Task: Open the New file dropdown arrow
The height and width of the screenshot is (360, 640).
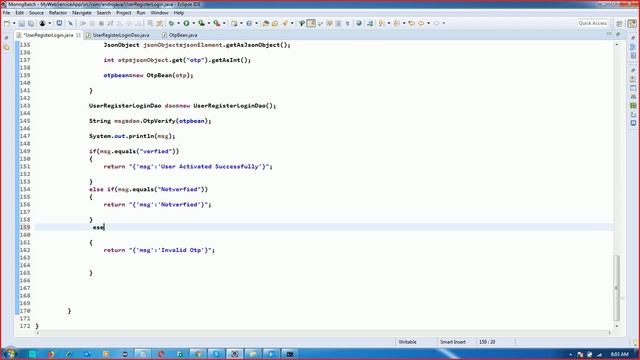Action: point(14,24)
